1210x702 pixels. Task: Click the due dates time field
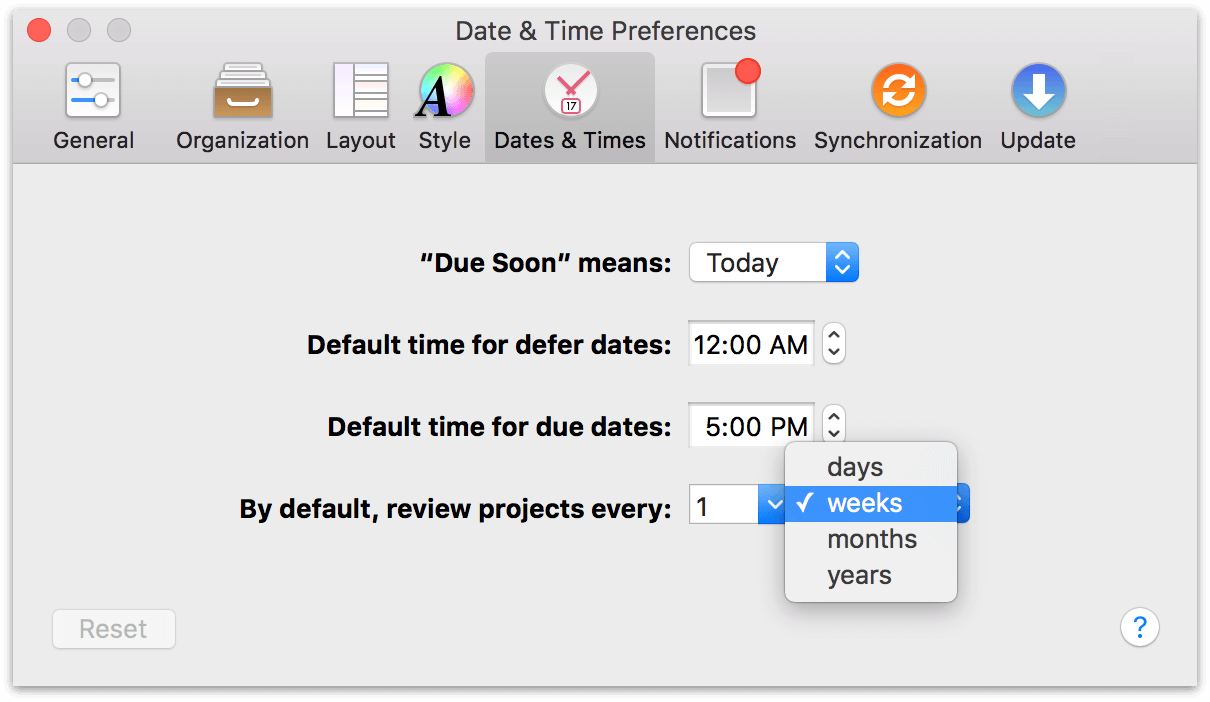751,427
